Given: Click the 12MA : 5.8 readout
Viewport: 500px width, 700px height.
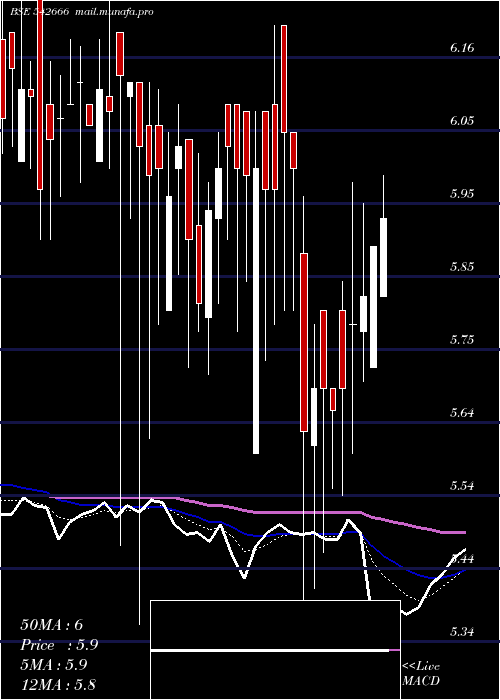Looking at the screenshot, I should click(58, 685).
